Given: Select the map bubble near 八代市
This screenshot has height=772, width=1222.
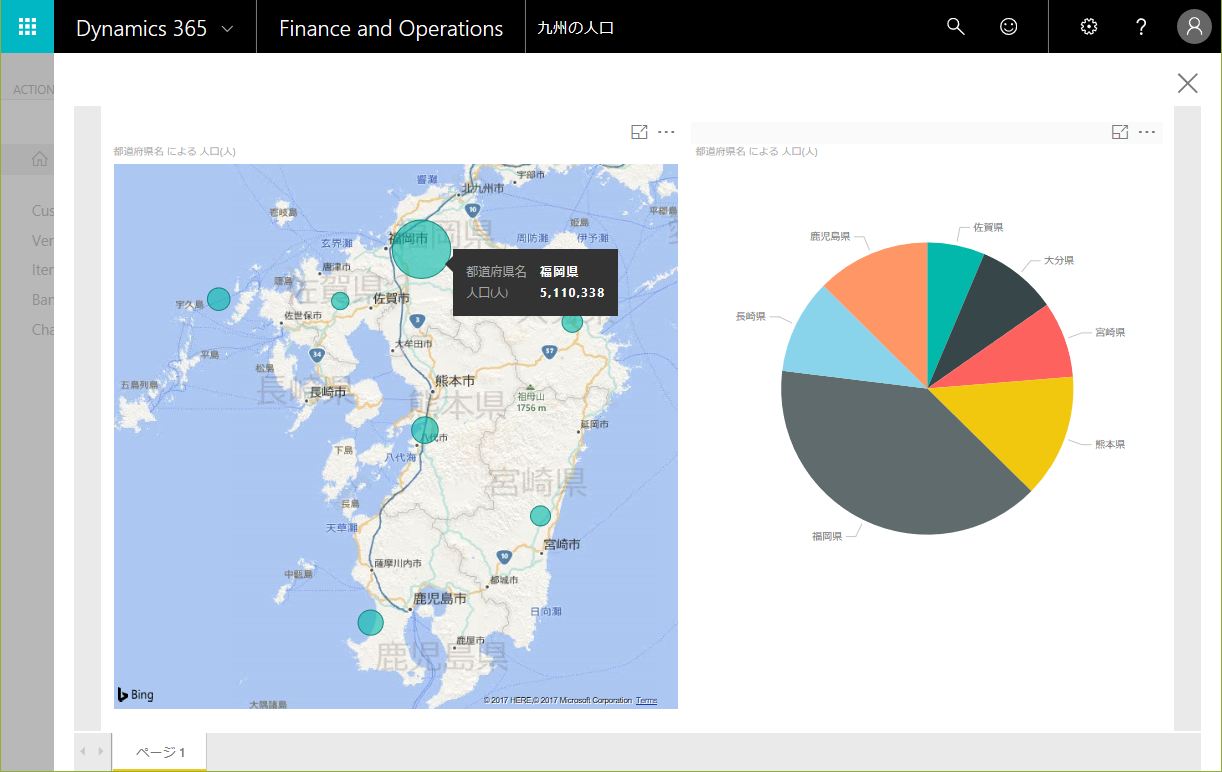Looking at the screenshot, I should [425, 431].
